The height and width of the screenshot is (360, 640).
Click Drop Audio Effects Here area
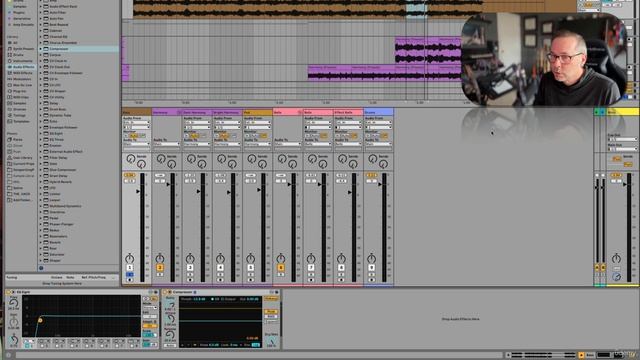(460, 319)
